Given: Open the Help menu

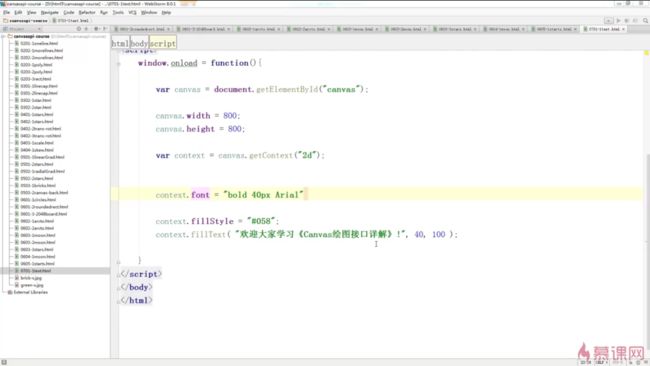Looking at the screenshot, I should coord(166,12).
